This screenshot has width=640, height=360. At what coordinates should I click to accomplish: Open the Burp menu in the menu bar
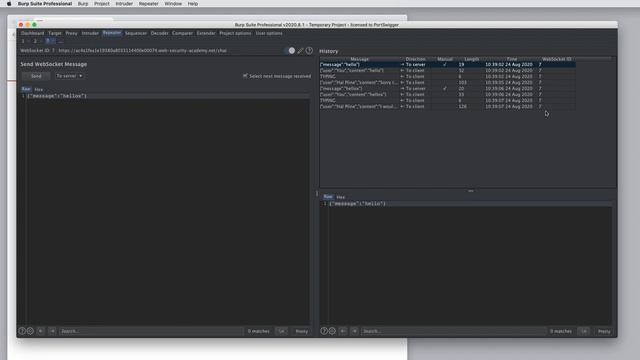pos(83,4)
